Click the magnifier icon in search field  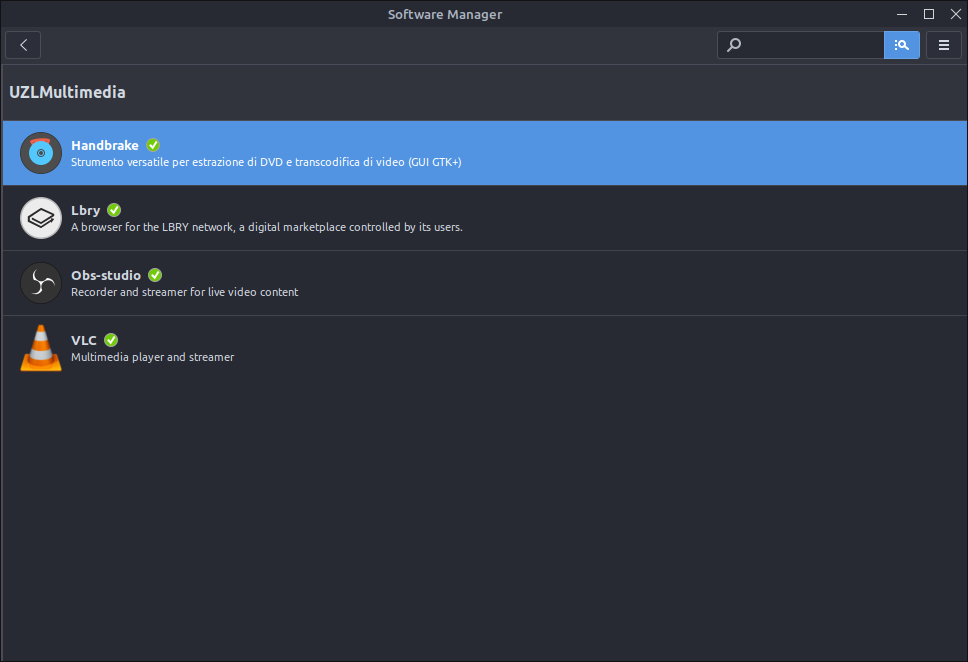coord(734,44)
